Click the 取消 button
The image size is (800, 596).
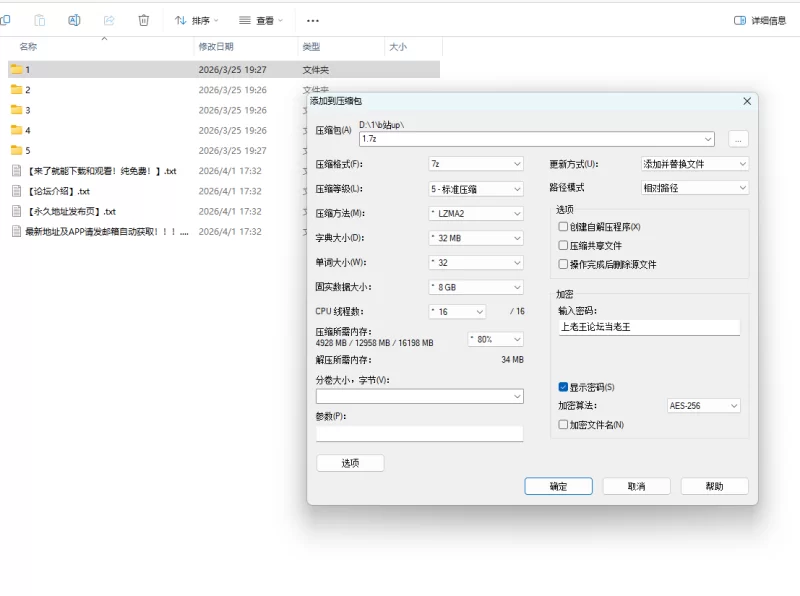[x=636, y=486]
